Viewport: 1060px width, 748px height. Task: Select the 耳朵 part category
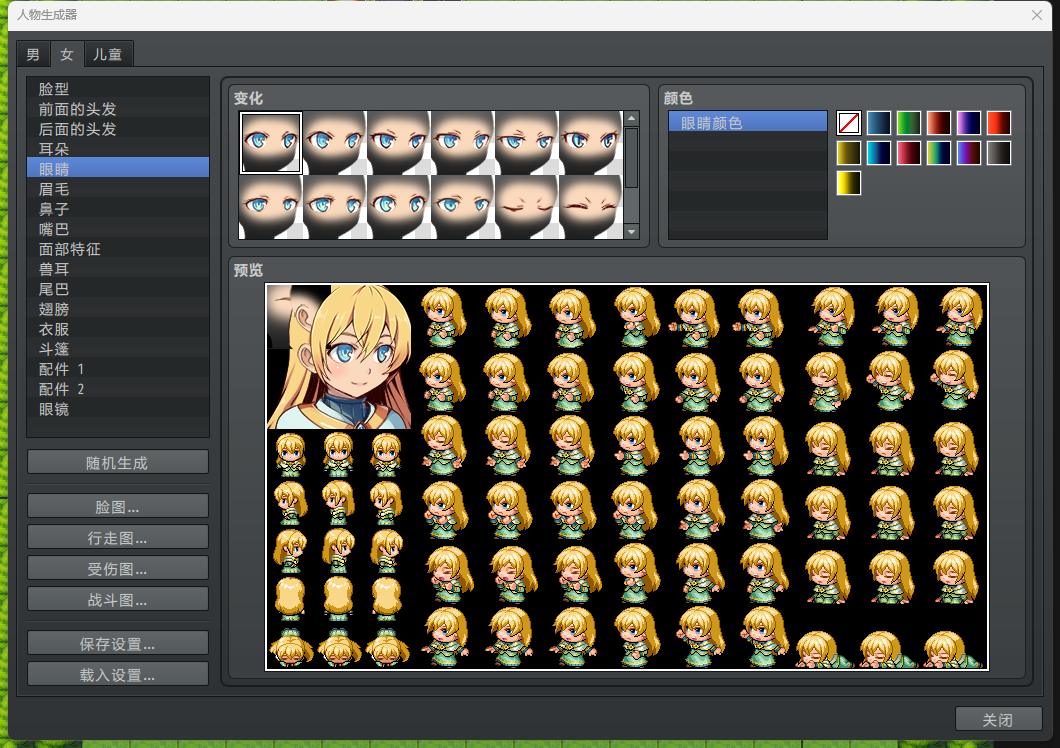click(x=118, y=149)
